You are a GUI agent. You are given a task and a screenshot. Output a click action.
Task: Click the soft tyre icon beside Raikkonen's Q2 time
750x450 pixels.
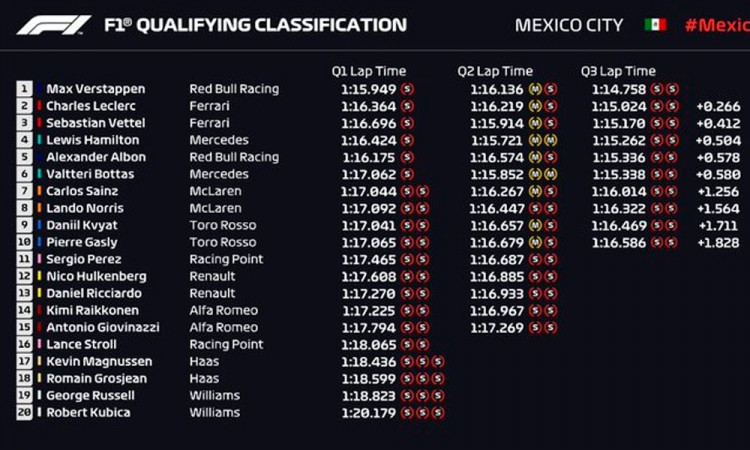click(x=535, y=310)
